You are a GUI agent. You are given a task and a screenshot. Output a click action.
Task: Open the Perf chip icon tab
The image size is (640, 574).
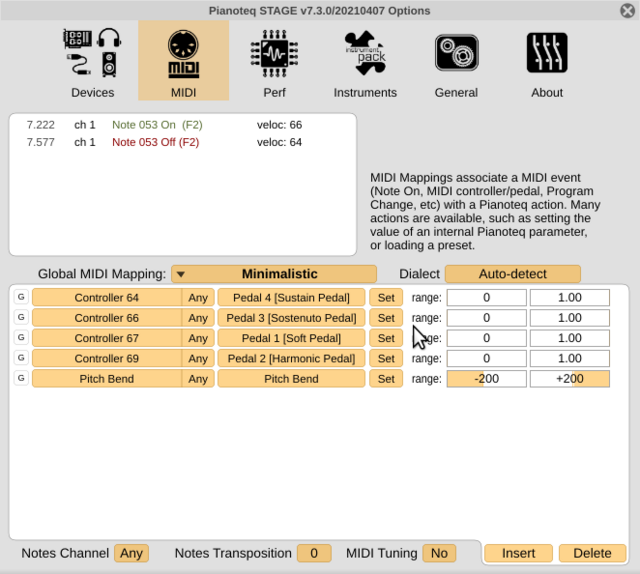274,53
